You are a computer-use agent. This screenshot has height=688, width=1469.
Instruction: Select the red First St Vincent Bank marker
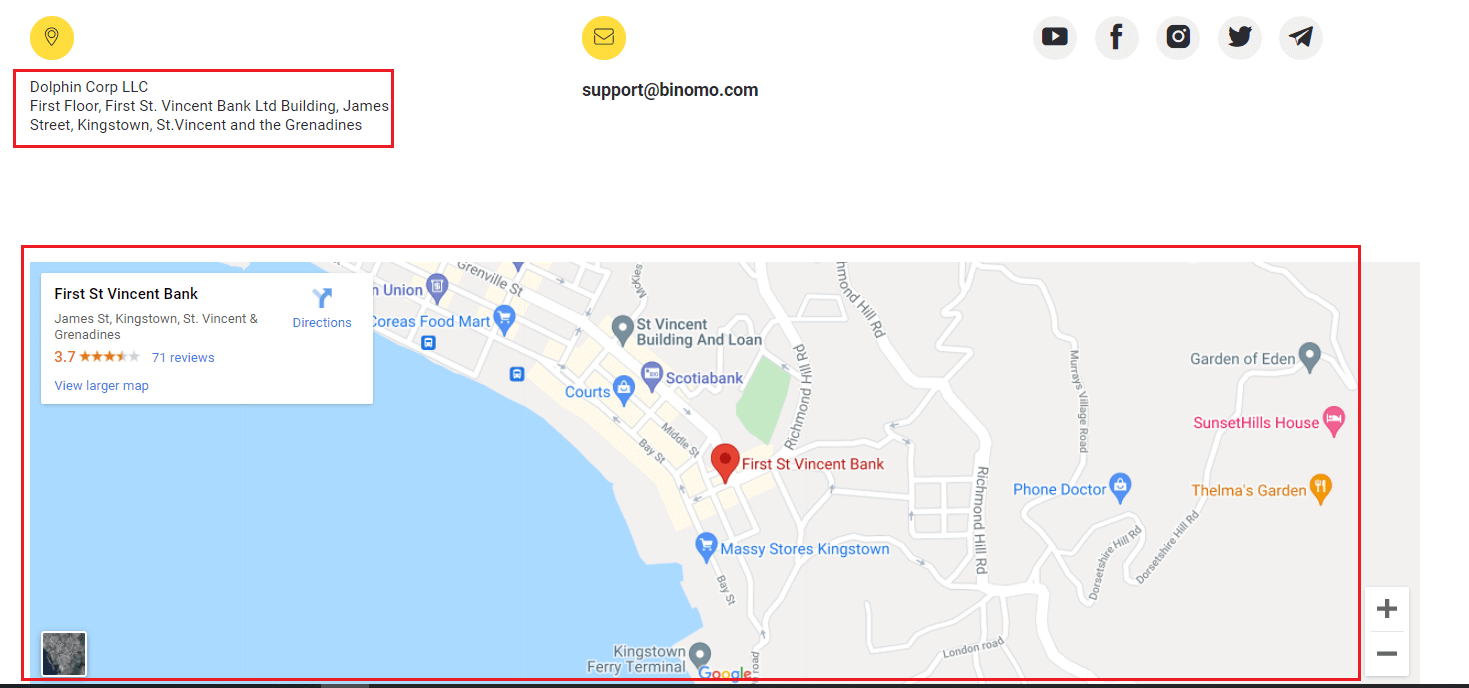(x=725, y=464)
